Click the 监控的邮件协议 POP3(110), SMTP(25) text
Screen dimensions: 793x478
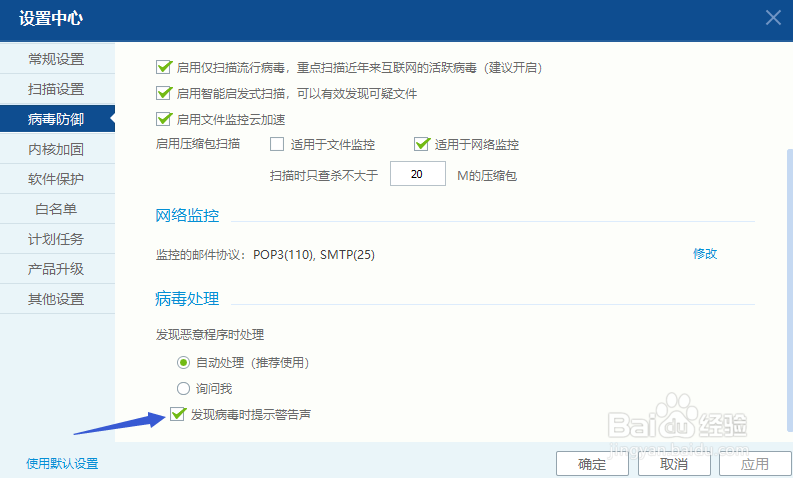(265, 254)
